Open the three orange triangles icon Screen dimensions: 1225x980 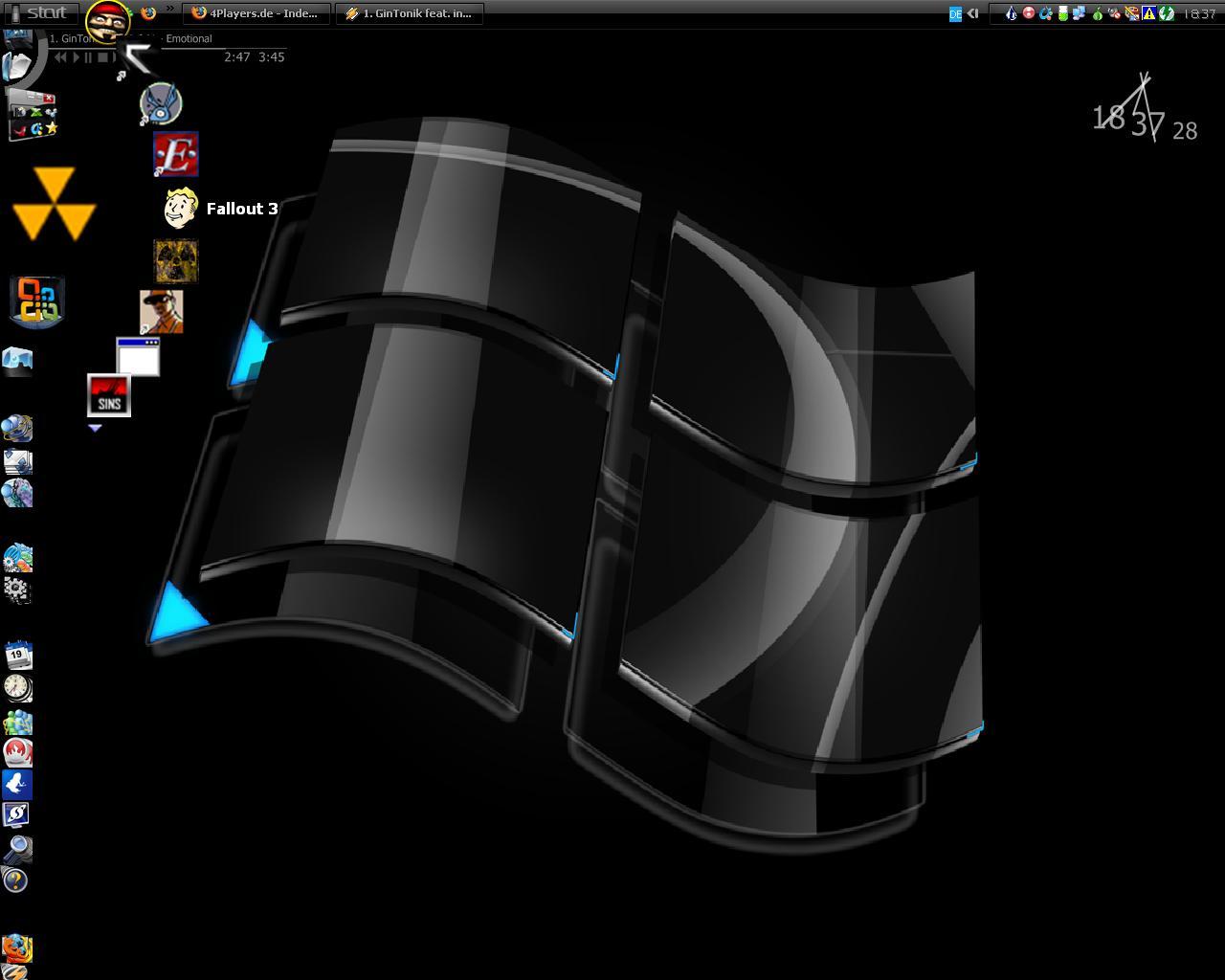pos(54,204)
